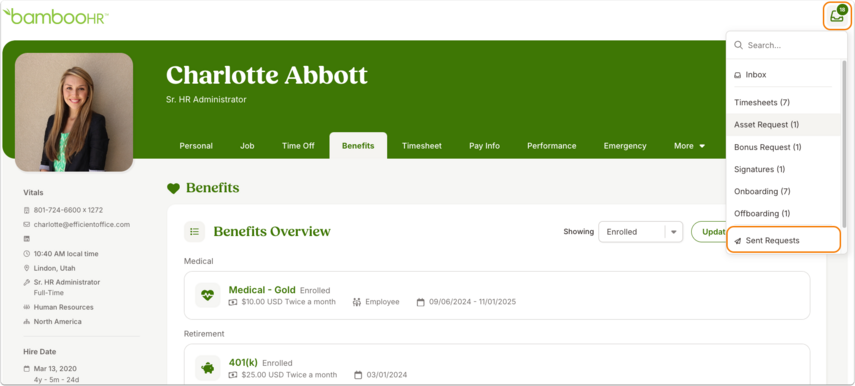Click the money icon beside $10.00 USD
Screen dimensions: 855x386
coord(233,302)
